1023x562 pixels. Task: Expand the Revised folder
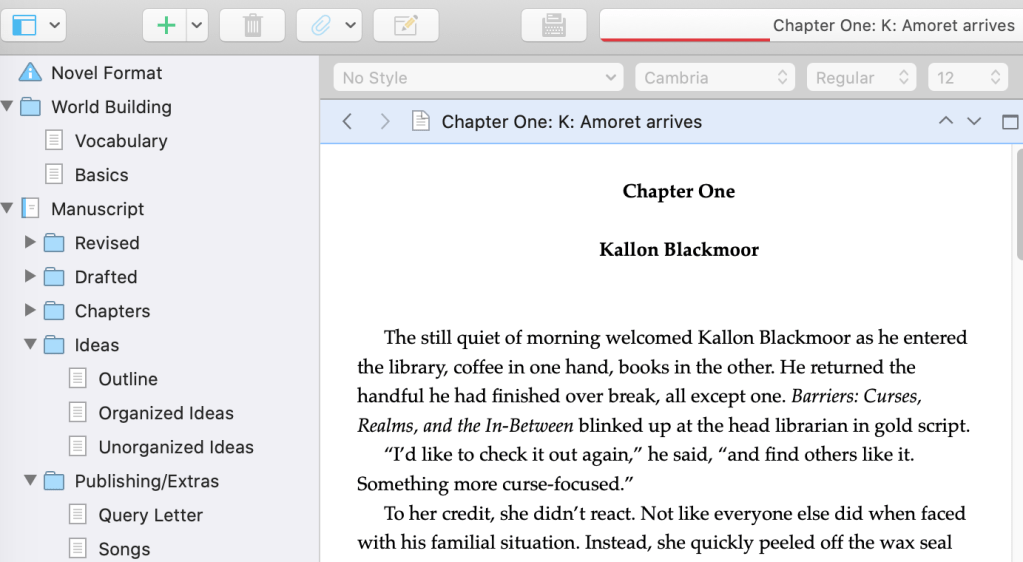pyautogui.click(x=30, y=243)
